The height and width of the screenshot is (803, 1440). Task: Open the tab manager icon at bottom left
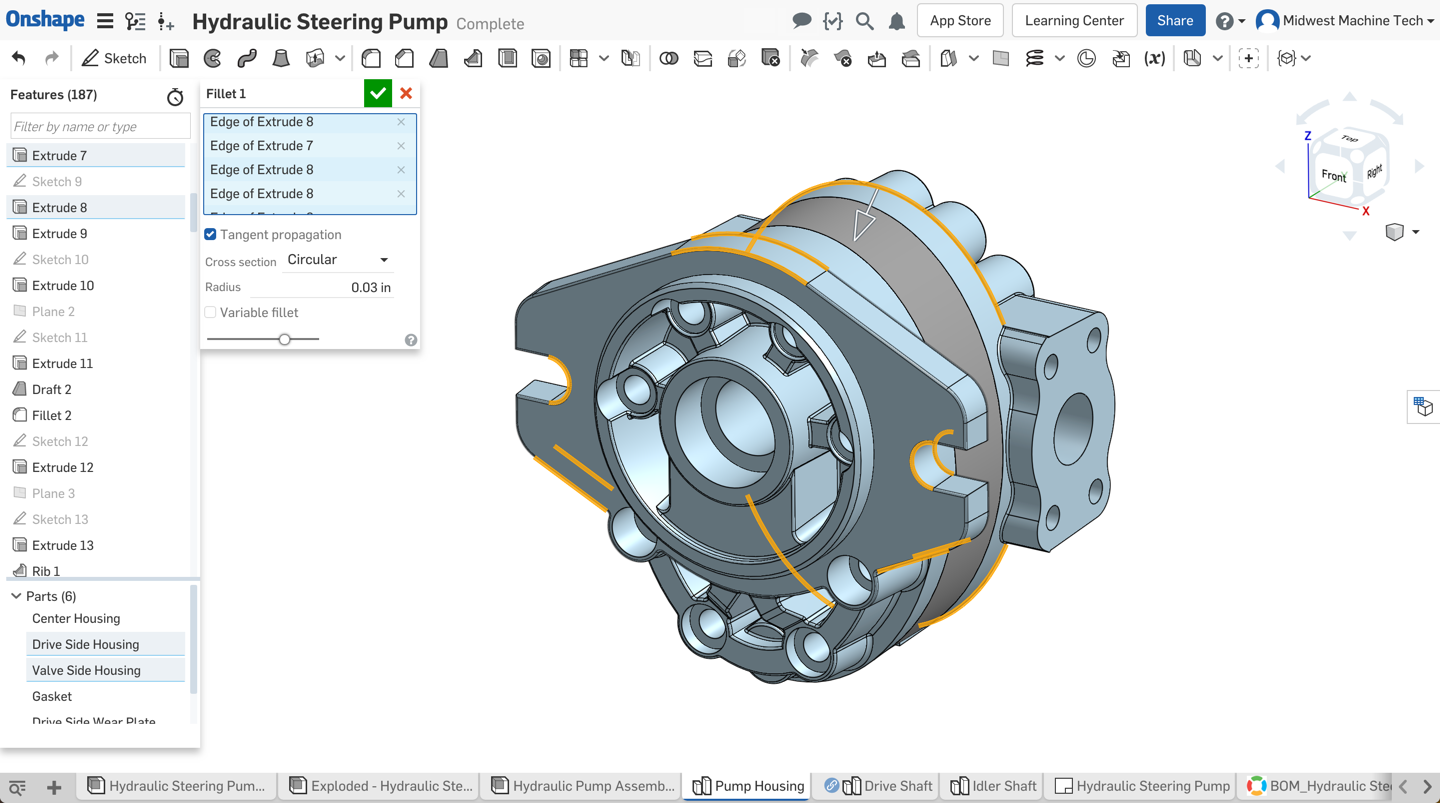click(x=17, y=787)
